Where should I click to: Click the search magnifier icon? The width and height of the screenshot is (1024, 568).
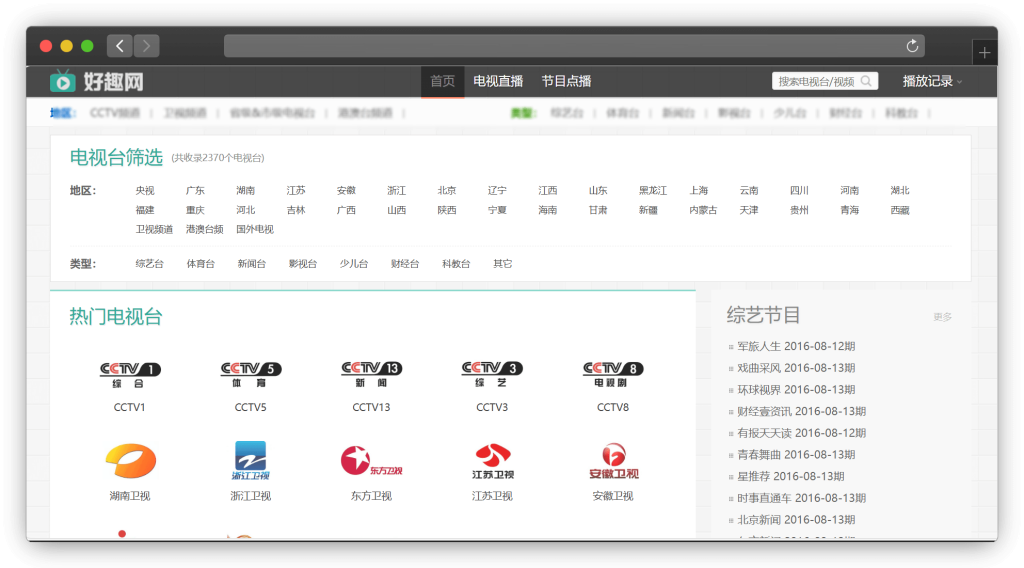866,81
